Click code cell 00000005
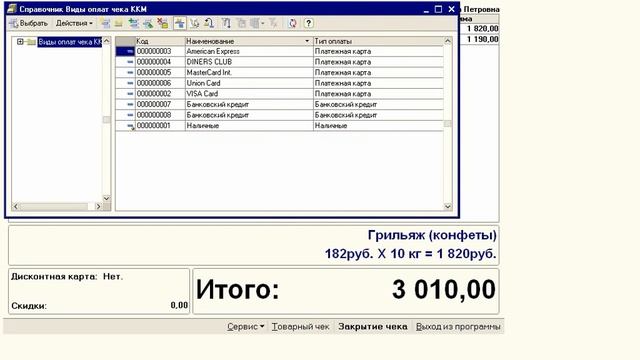This screenshot has height=360, width=640. pos(160,73)
